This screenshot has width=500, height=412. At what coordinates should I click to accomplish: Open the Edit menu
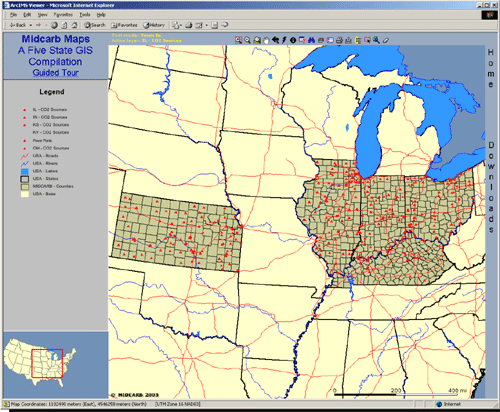27,15
